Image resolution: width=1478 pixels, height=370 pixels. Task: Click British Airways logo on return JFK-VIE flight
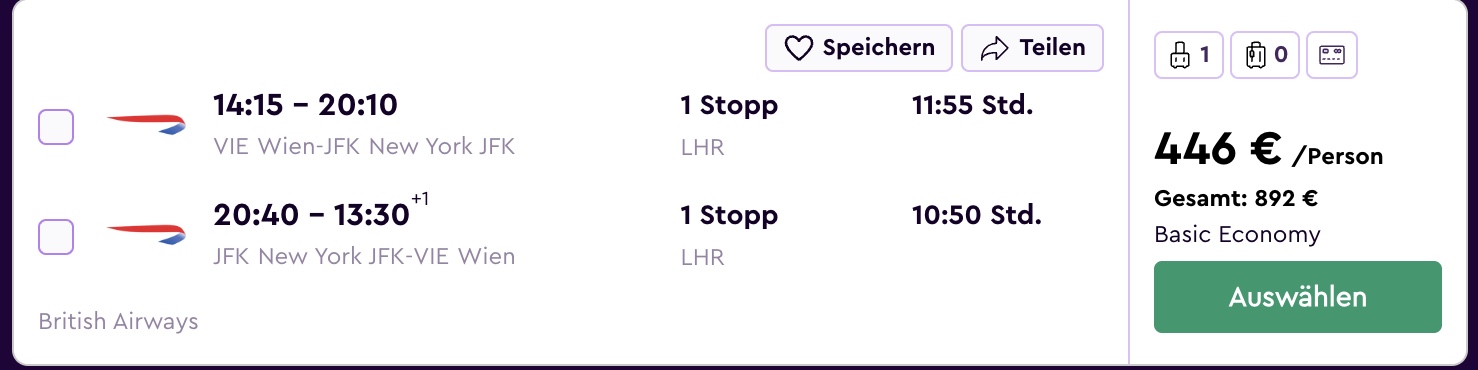coord(146,235)
